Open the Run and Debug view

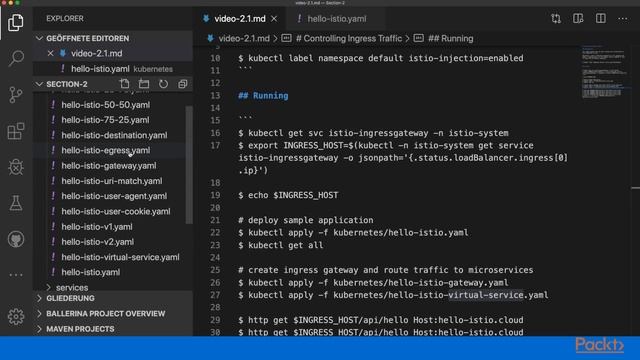pyautogui.click(x=16, y=167)
